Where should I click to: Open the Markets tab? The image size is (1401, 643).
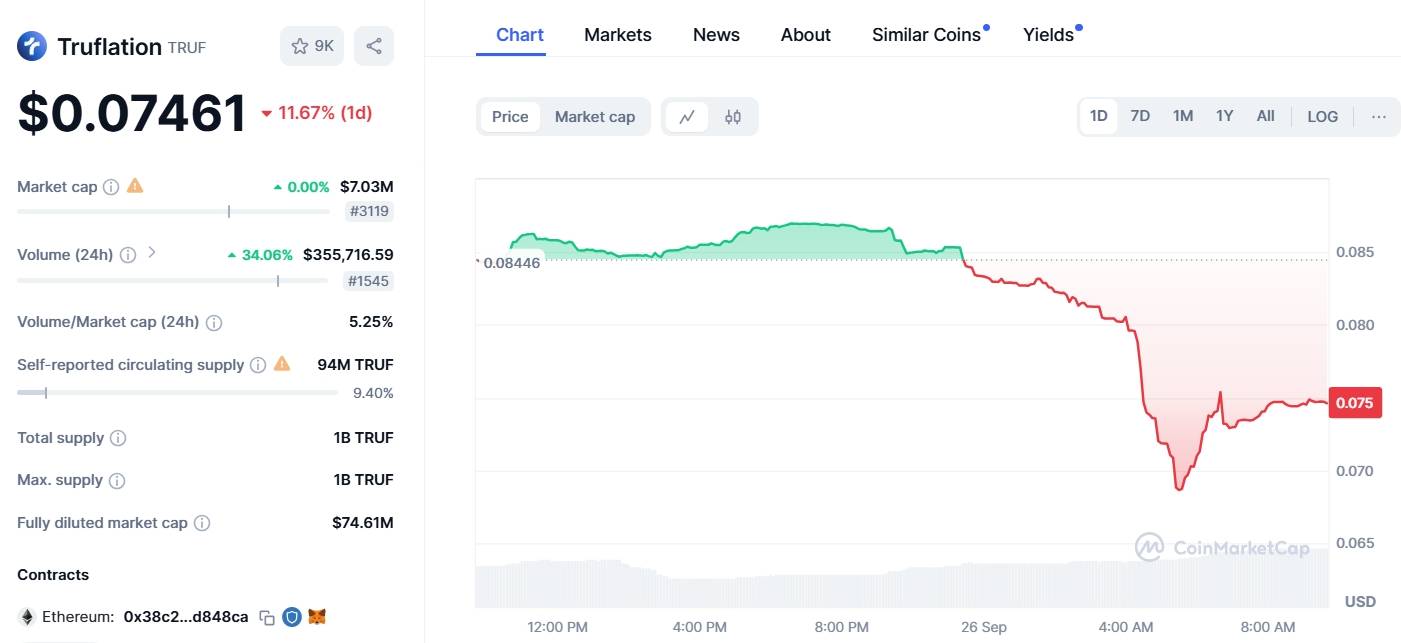tap(618, 35)
